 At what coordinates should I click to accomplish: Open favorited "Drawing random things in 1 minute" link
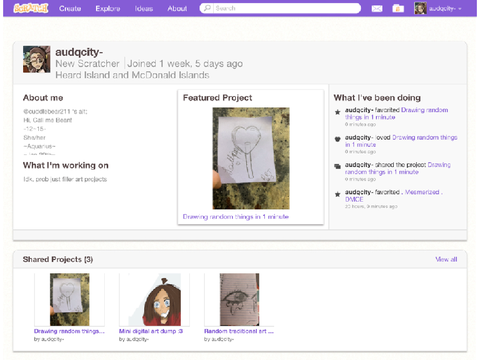[x=397, y=113]
